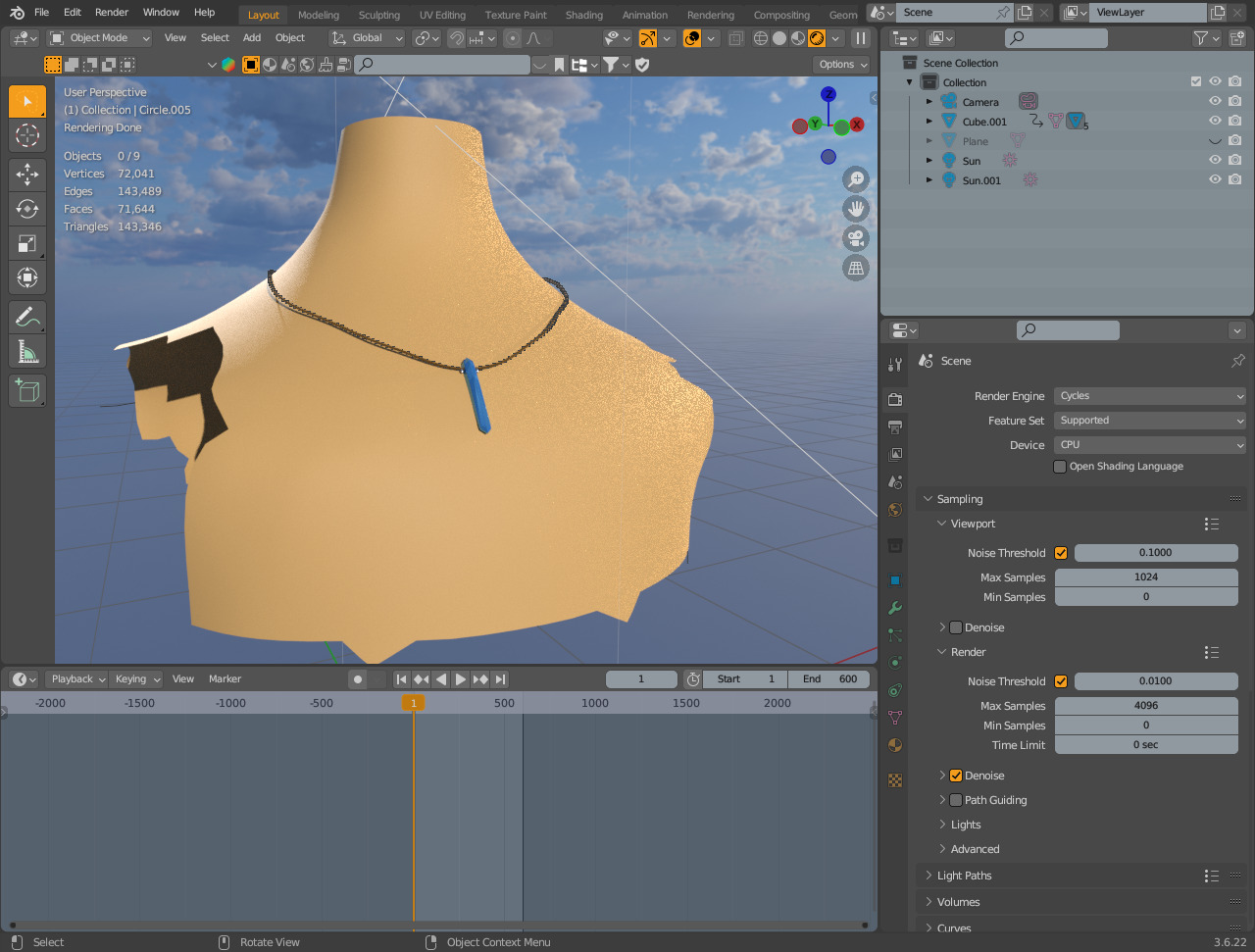Hide Camera in viewport via eye icon
The height and width of the screenshot is (952, 1255).
point(1215,101)
